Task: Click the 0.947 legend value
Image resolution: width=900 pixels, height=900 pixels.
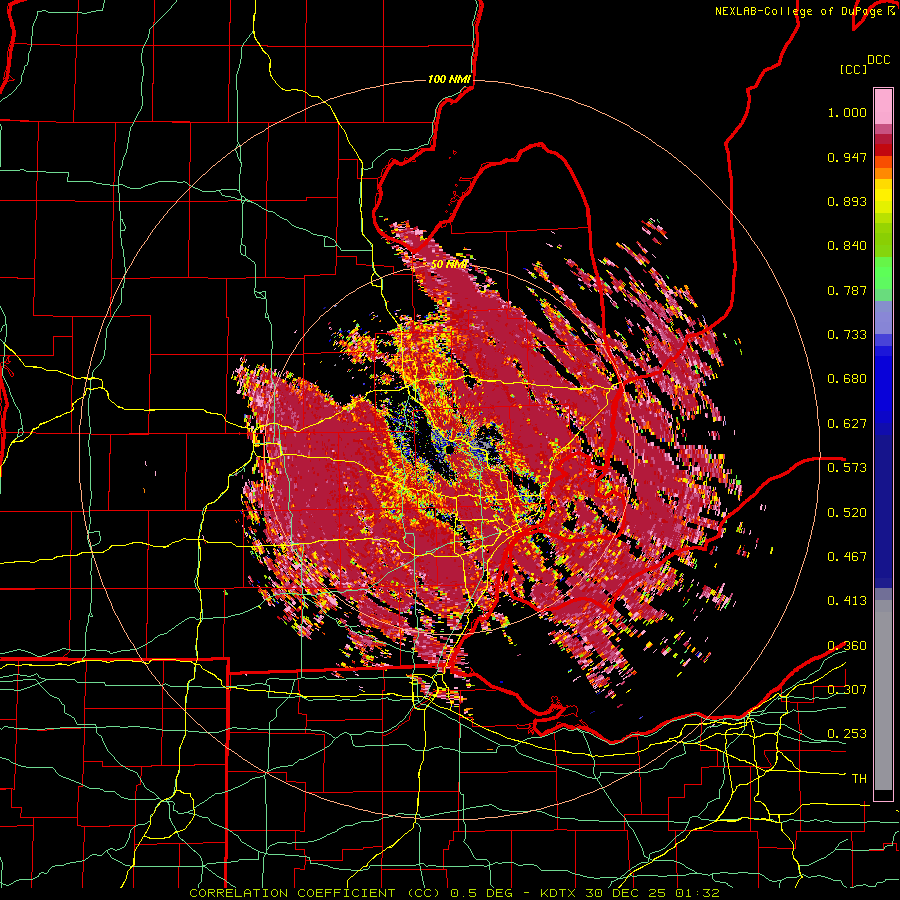Action: (x=847, y=157)
